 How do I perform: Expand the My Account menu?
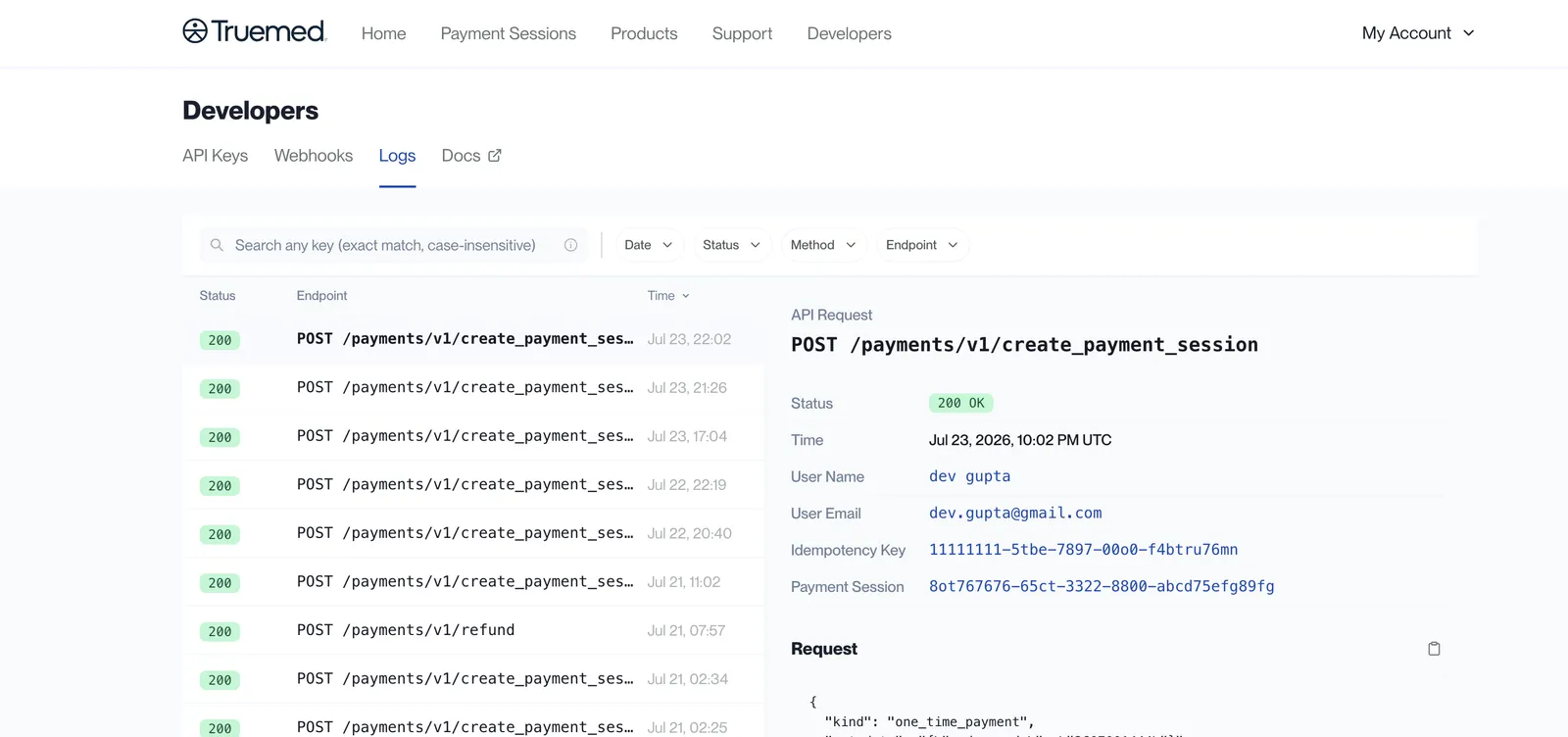[x=1418, y=33]
